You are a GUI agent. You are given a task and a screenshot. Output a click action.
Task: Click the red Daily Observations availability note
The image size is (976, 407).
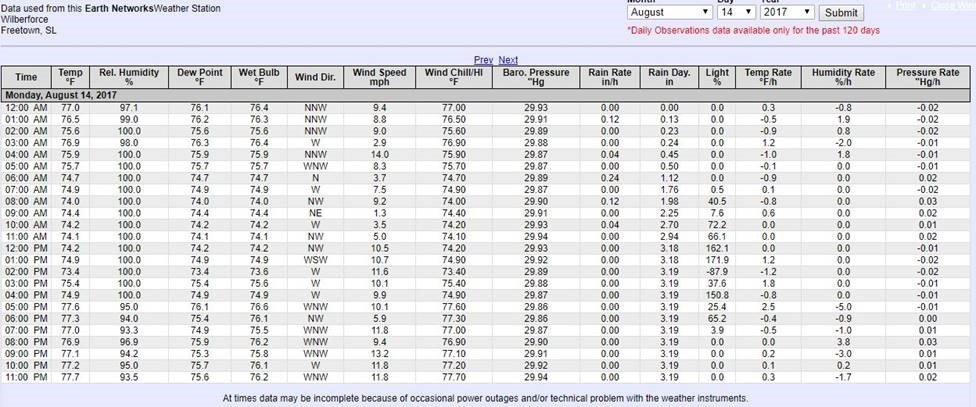click(753, 30)
